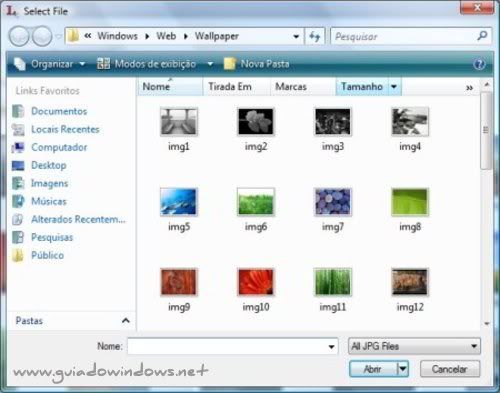Select the img10 red flower thumbnail
Viewport: 500px width, 393px height.
tap(256, 282)
